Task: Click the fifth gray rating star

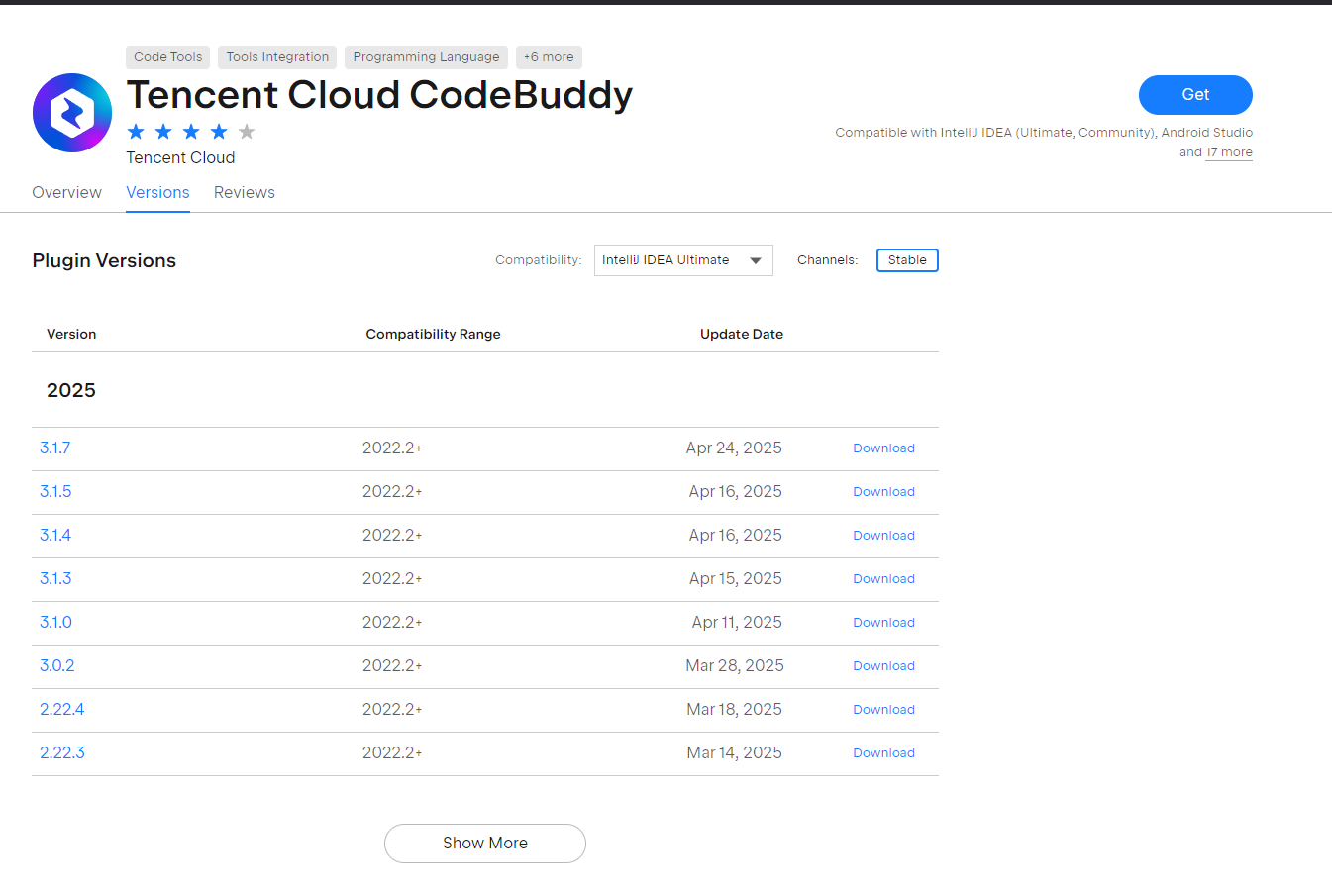Action: click(247, 132)
